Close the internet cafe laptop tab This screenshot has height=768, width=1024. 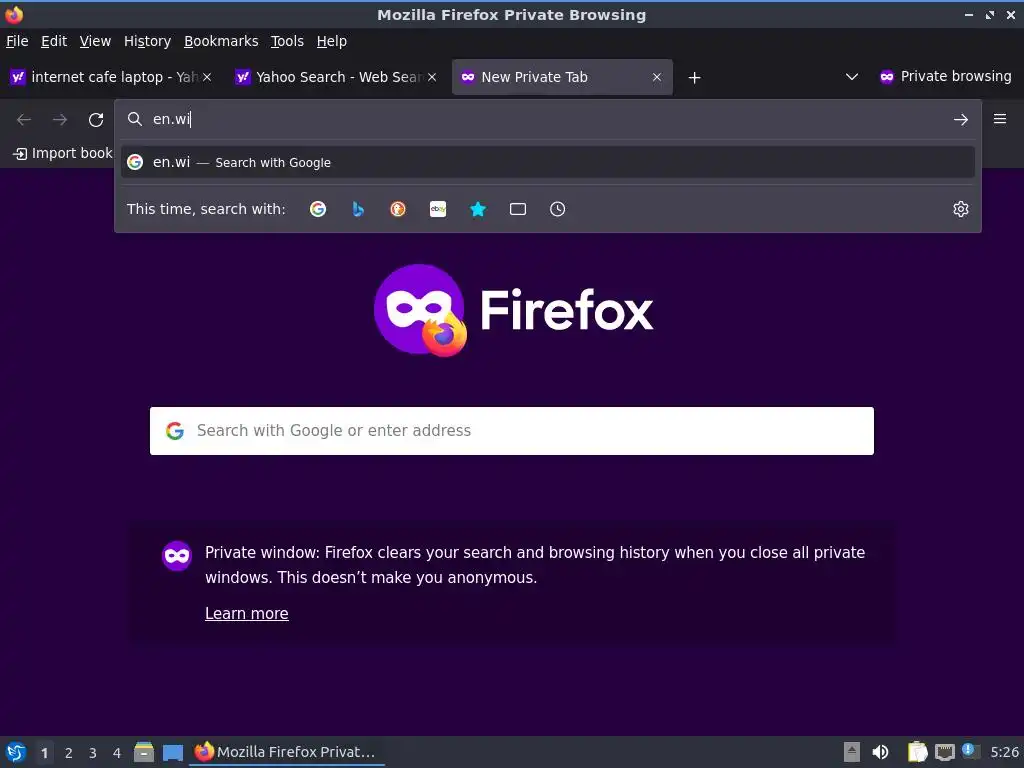click(x=207, y=77)
